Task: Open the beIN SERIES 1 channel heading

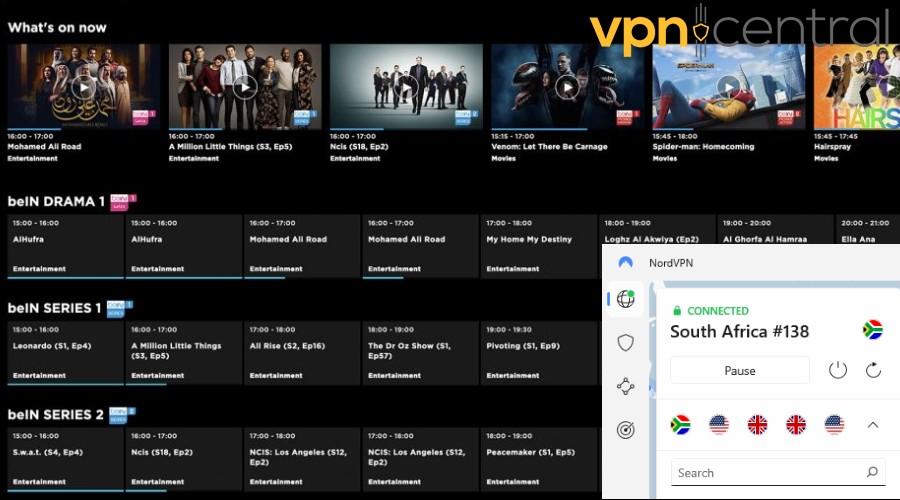Action: (55, 308)
